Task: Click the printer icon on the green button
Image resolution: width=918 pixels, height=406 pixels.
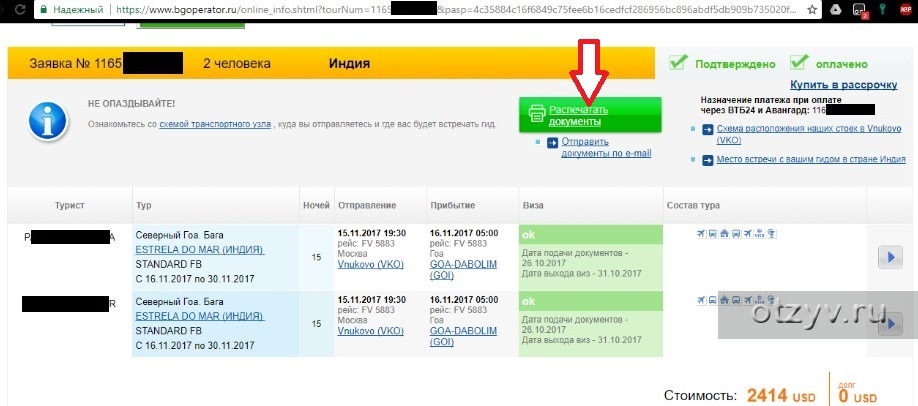Action: click(537, 114)
